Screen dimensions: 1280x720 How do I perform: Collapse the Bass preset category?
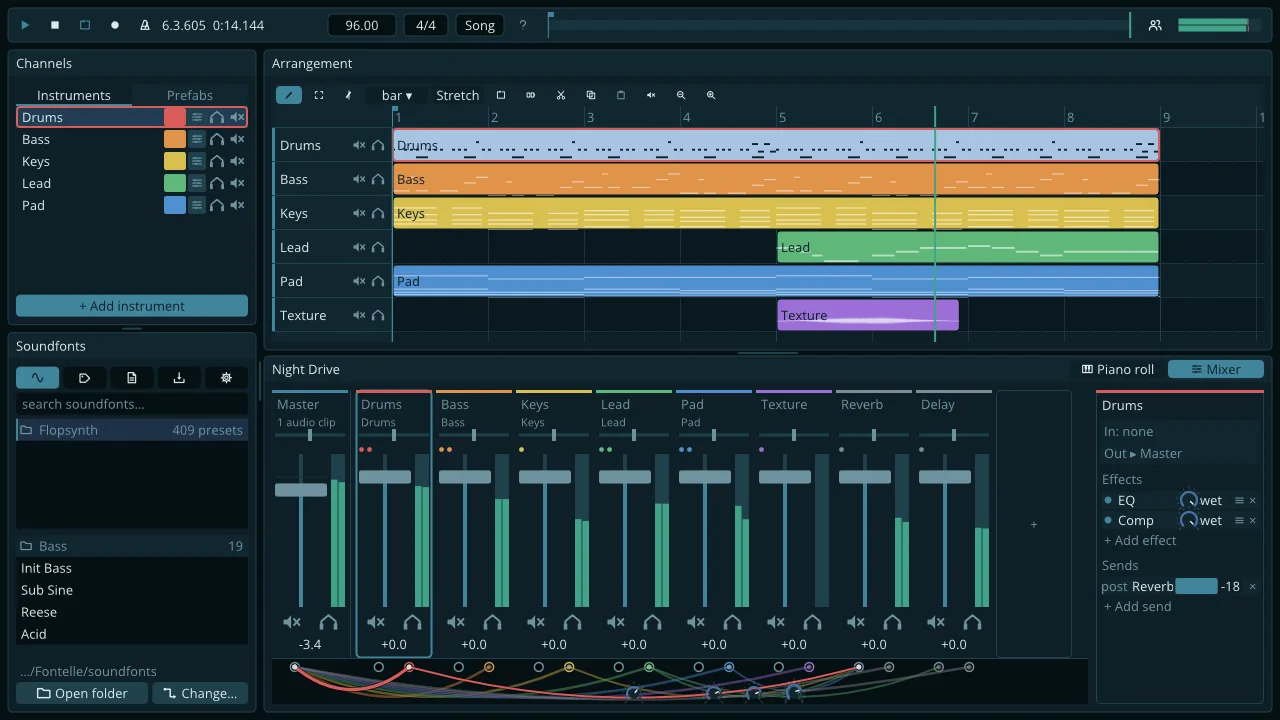tap(132, 546)
